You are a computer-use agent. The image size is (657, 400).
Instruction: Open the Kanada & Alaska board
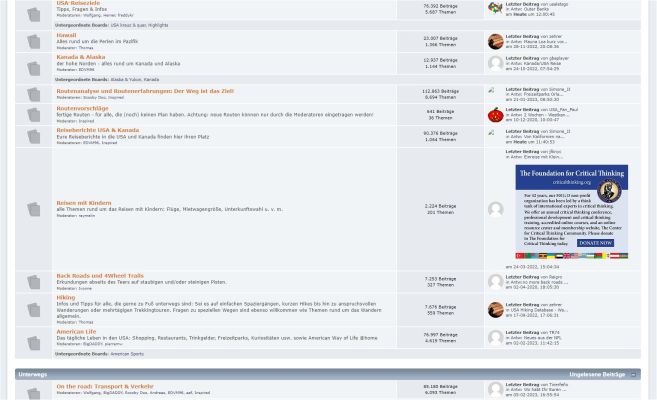[81, 57]
